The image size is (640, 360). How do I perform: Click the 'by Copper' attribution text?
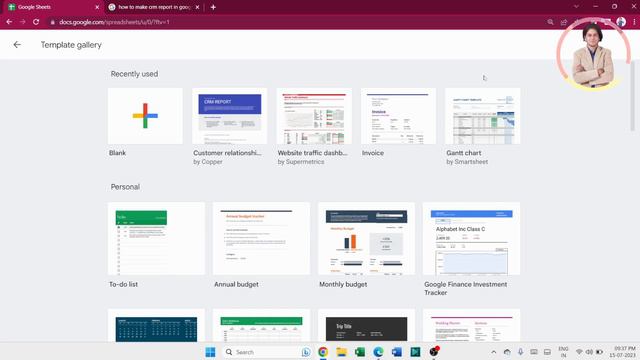[x=208, y=162]
